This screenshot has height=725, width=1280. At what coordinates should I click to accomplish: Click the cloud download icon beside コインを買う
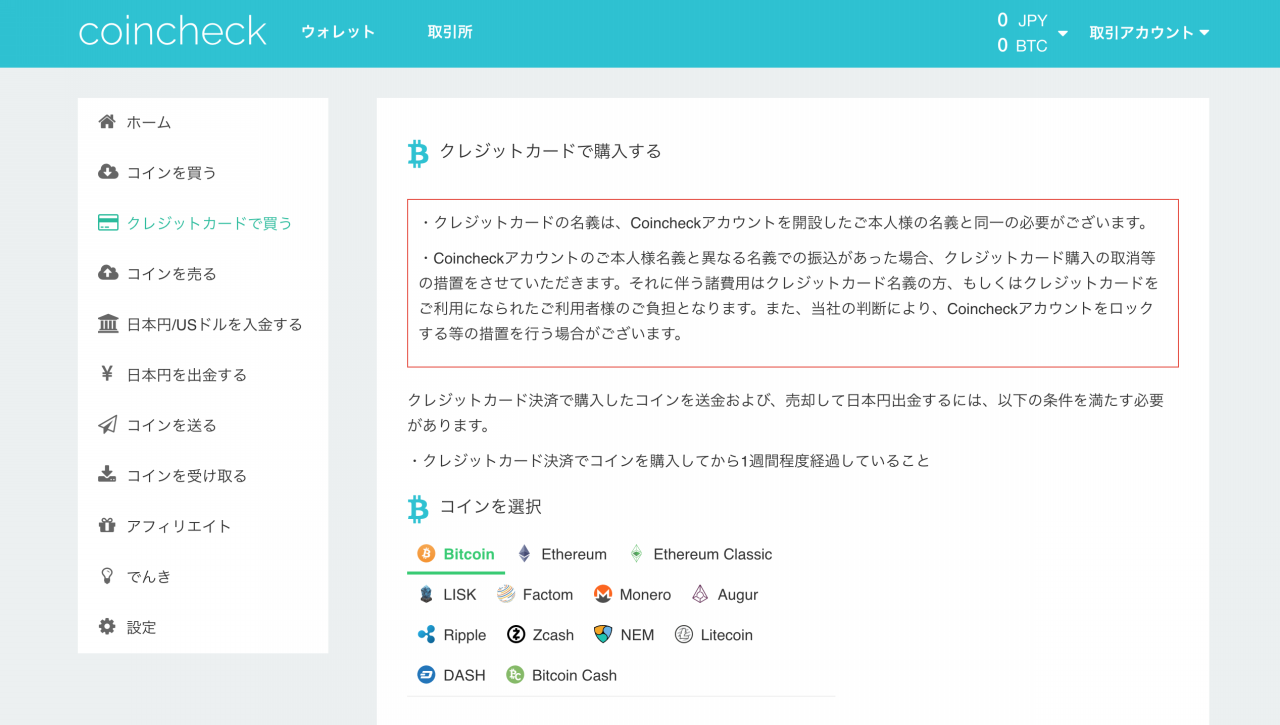(107, 172)
